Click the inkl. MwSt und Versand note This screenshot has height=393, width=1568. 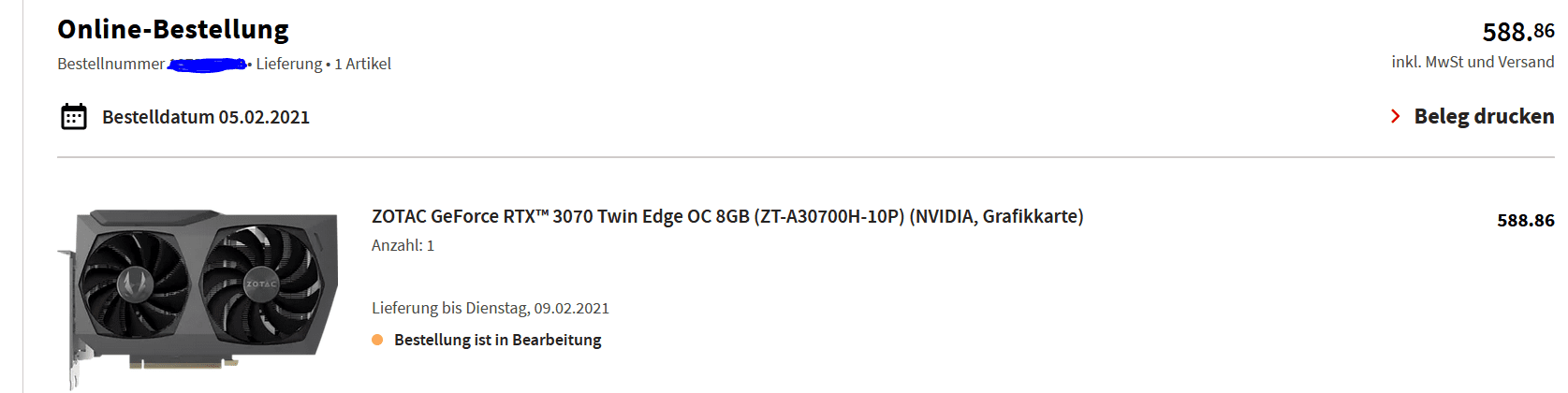tap(1472, 62)
